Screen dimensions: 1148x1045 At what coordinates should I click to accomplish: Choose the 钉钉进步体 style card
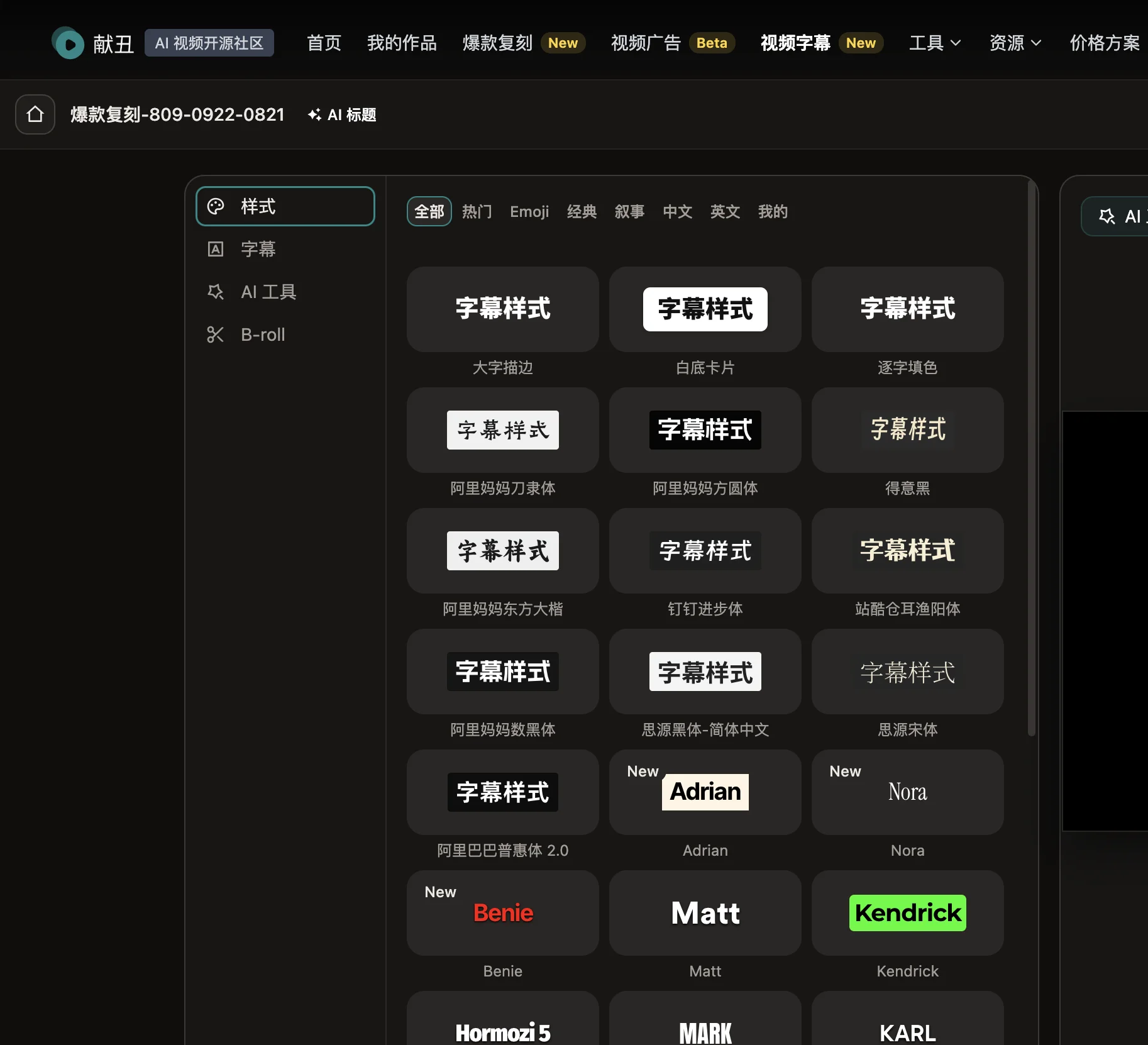tap(705, 551)
